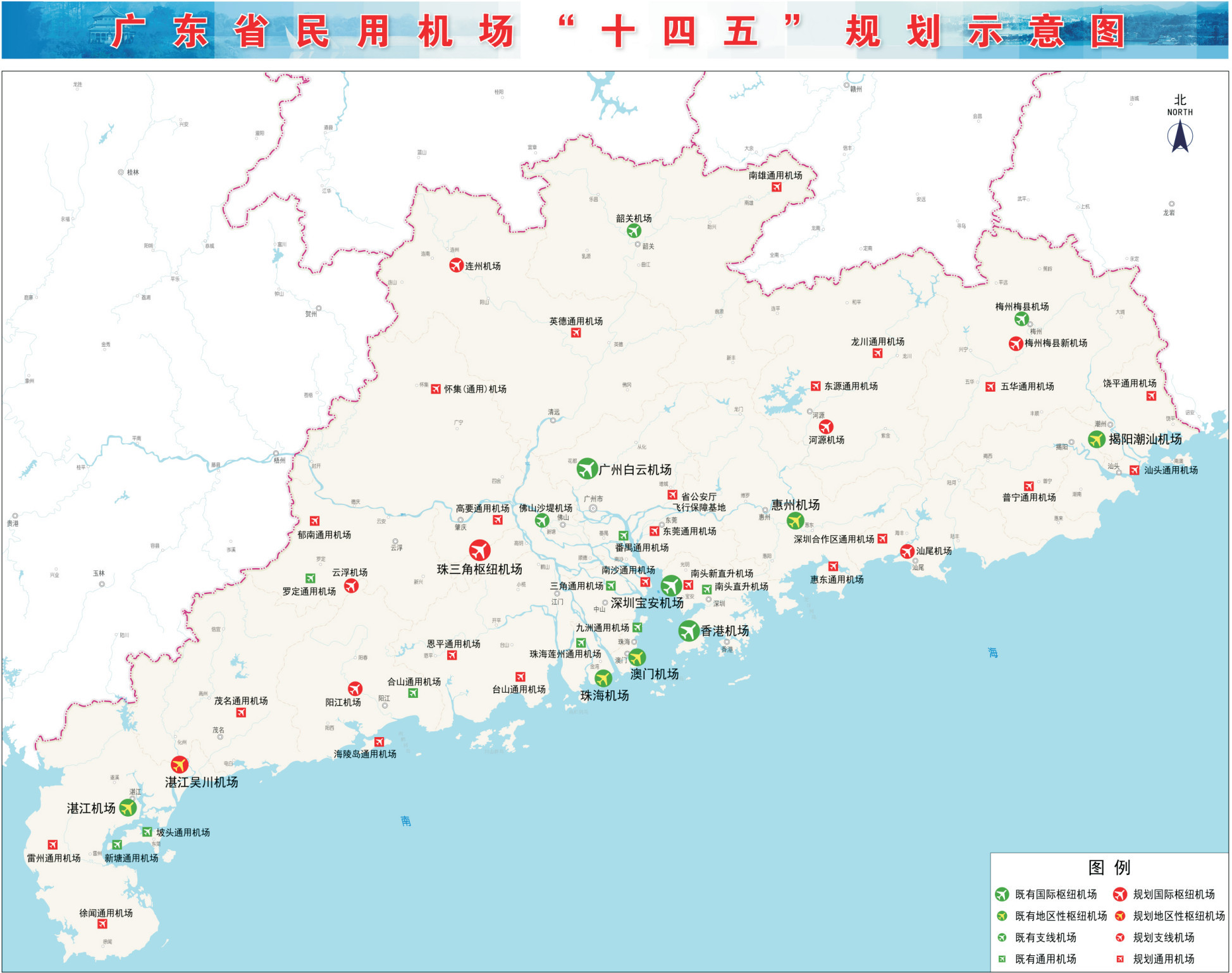Click the 香港机场 airport symbol
The image size is (1232, 973).
click(689, 631)
